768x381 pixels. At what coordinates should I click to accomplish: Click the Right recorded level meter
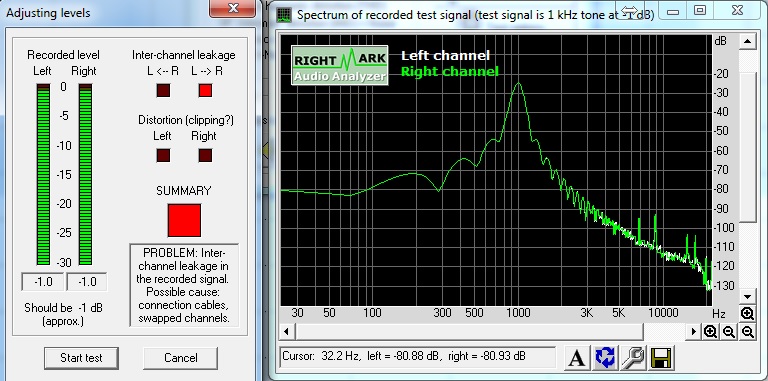click(x=85, y=174)
